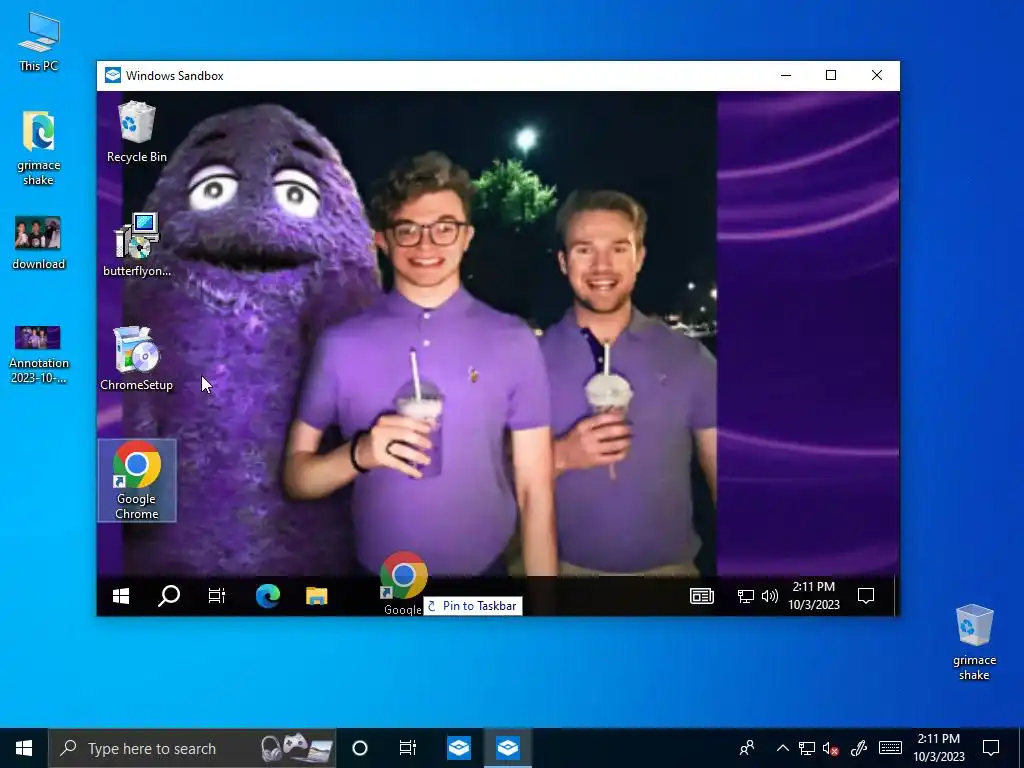The height and width of the screenshot is (768, 1024).
Task: Select grimace shake Edge file on host desktop
Action: click(x=39, y=148)
